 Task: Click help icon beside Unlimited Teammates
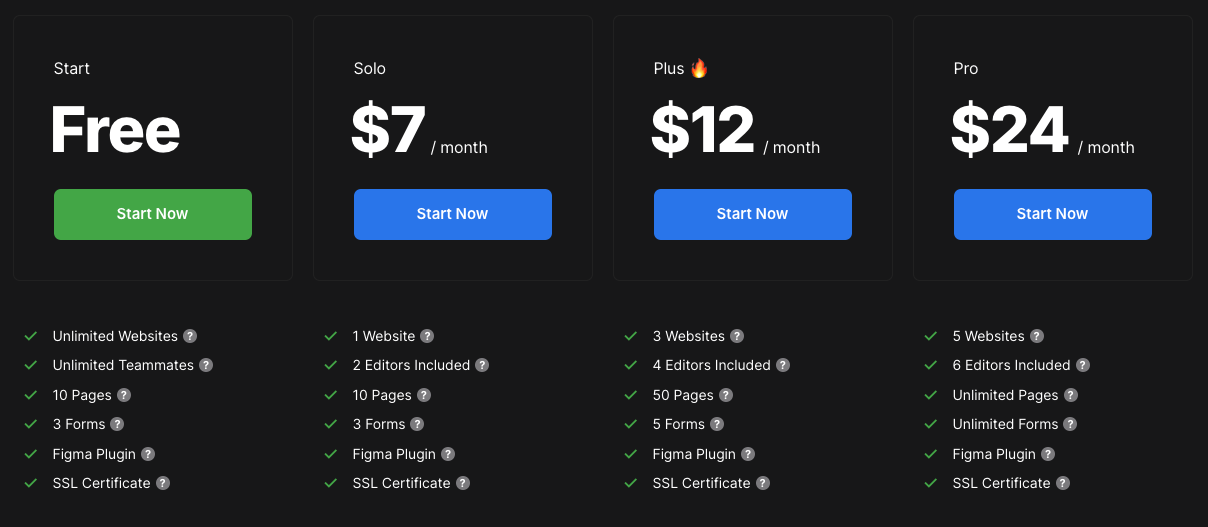(x=206, y=366)
